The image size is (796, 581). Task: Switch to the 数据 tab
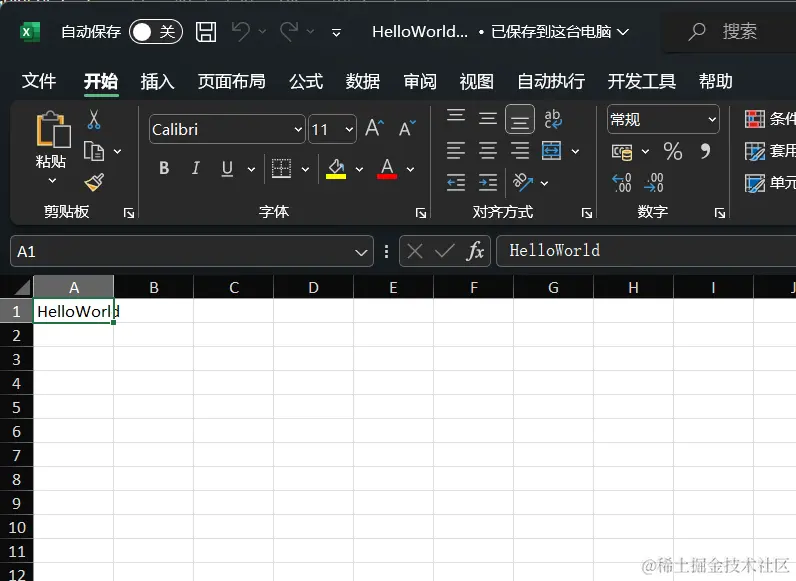[x=363, y=81]
